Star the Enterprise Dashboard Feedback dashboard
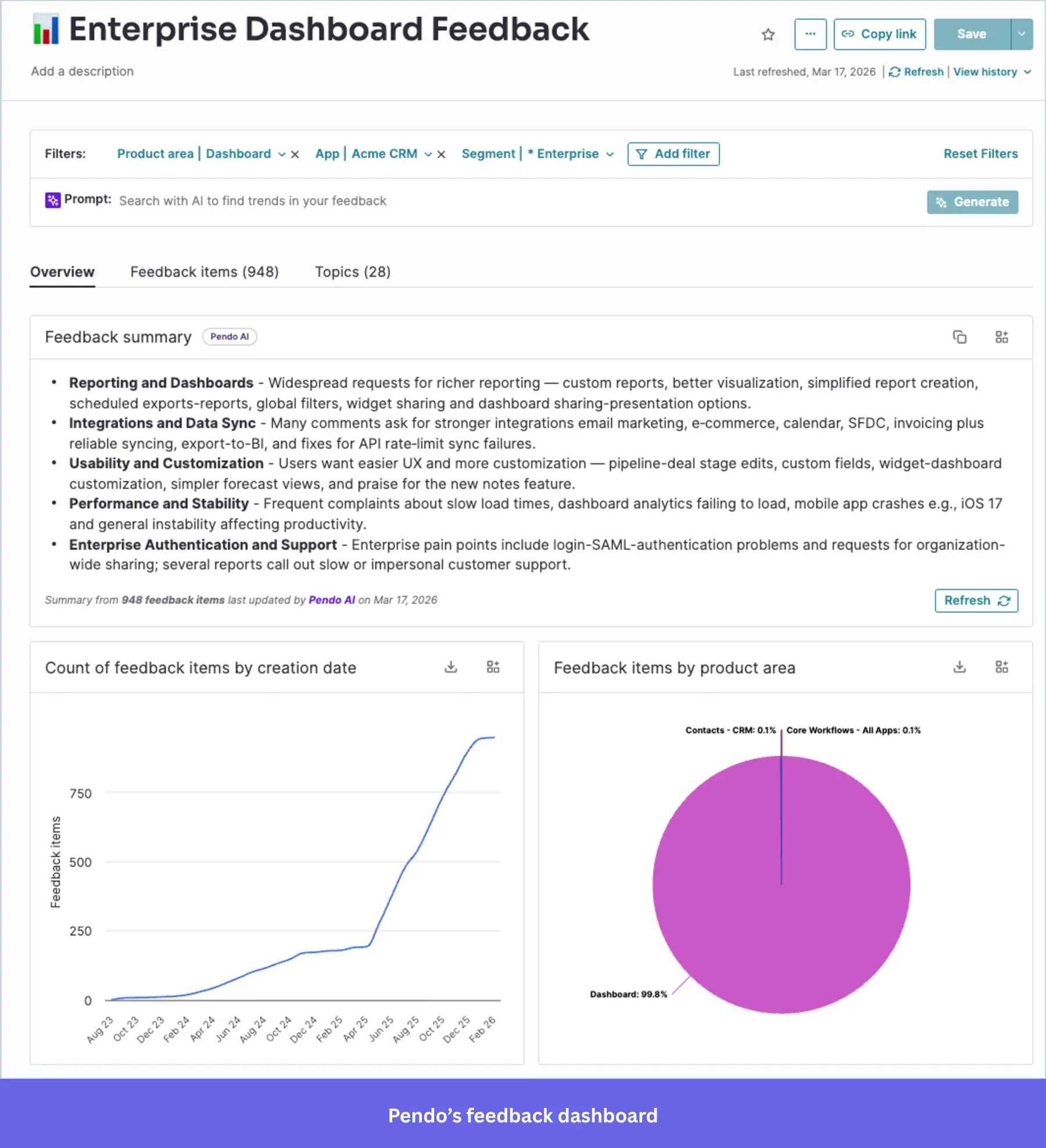This screenshot has width=1046, height=1148. [768, 34]
